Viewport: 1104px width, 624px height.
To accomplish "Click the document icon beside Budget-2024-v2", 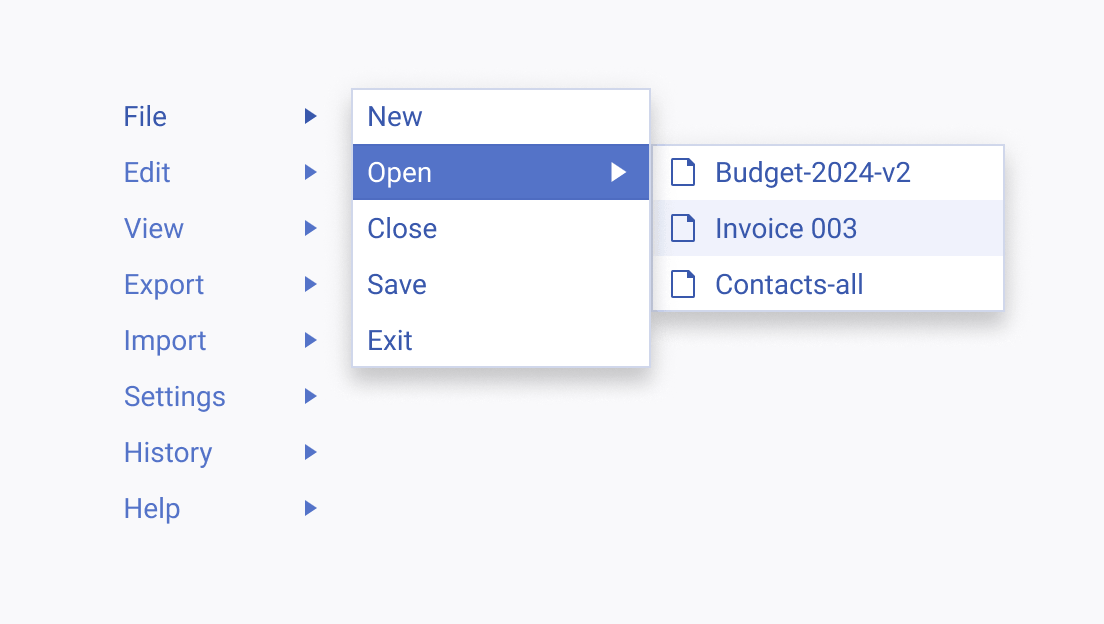I will click(683, 172).
